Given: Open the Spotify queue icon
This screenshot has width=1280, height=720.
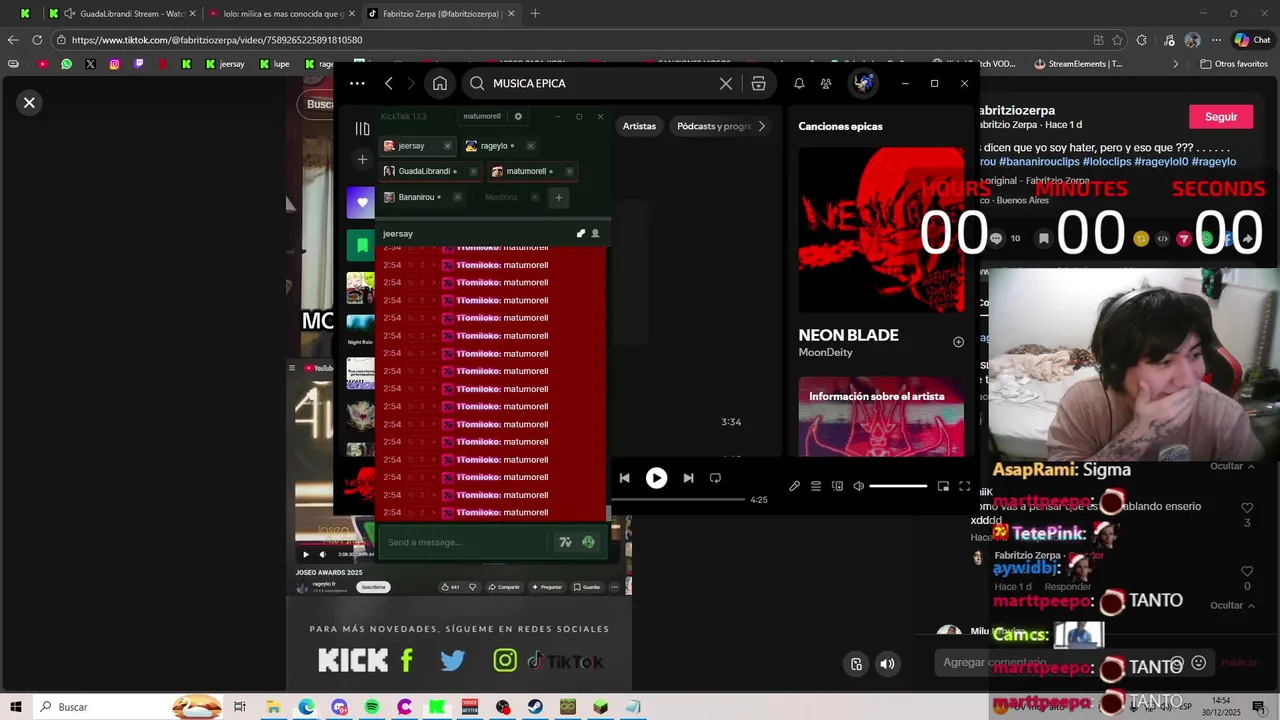Looking at the screenshot, I should tap(816, 486).
